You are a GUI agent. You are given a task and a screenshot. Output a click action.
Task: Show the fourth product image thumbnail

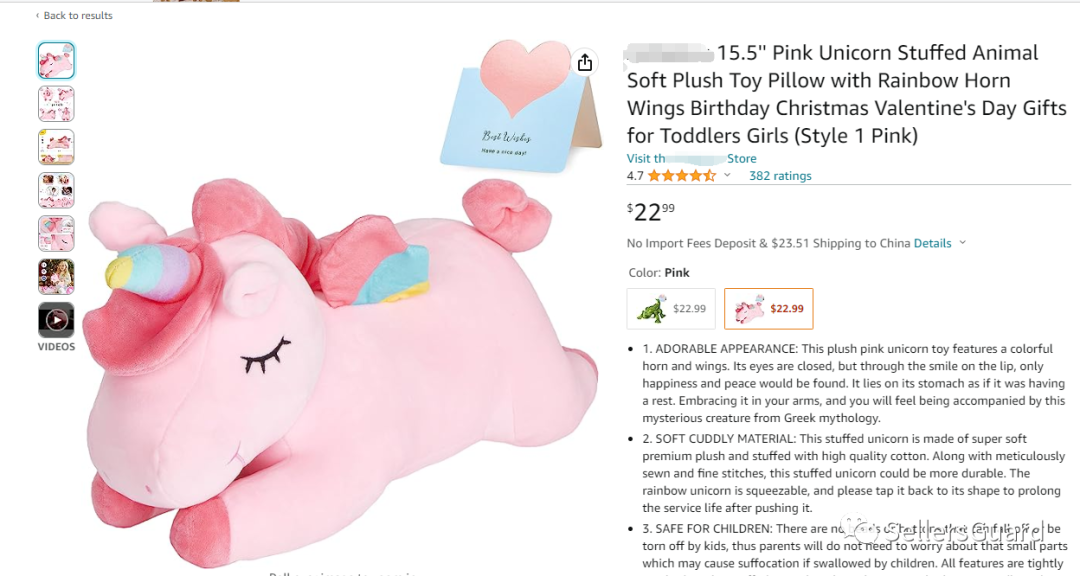click(56, 190)
